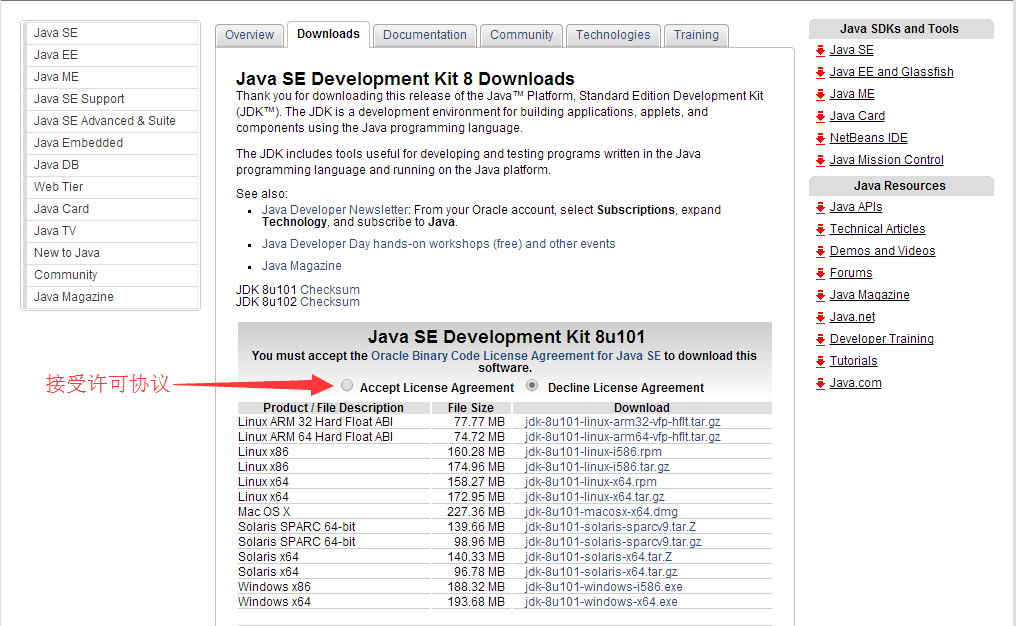Click the download arrow icon next to NetBeans IDE
1016x626 pixels.
click(820, 138)
